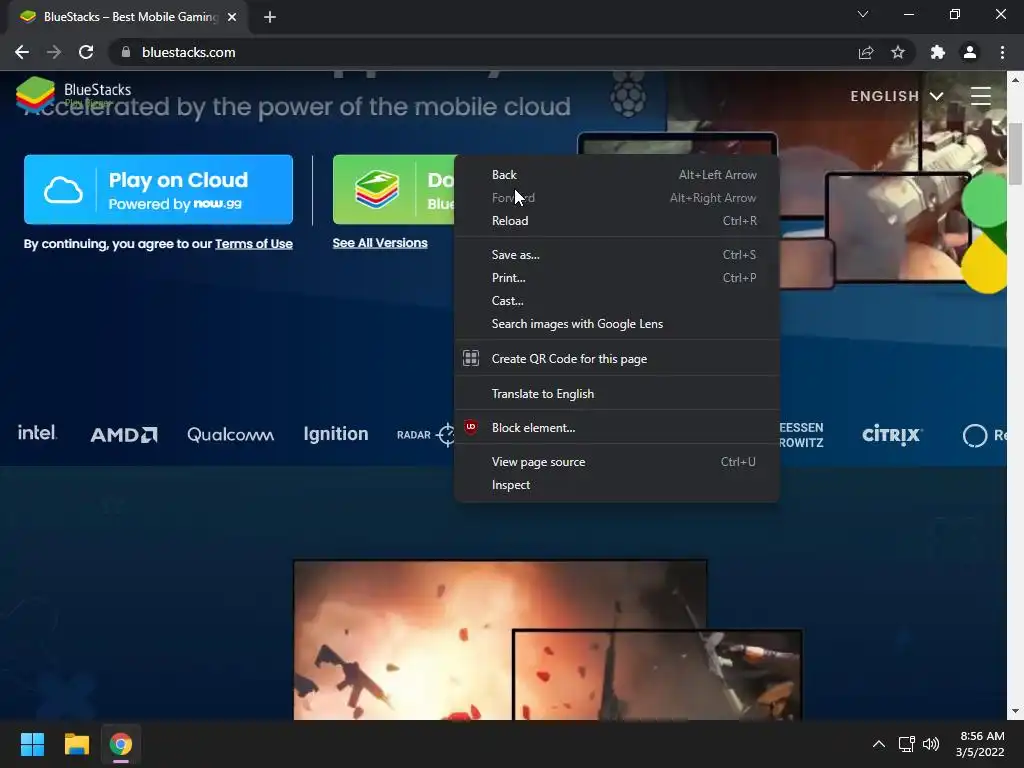
Task: Click the Intel partner logo
Action: click(37, 433)
